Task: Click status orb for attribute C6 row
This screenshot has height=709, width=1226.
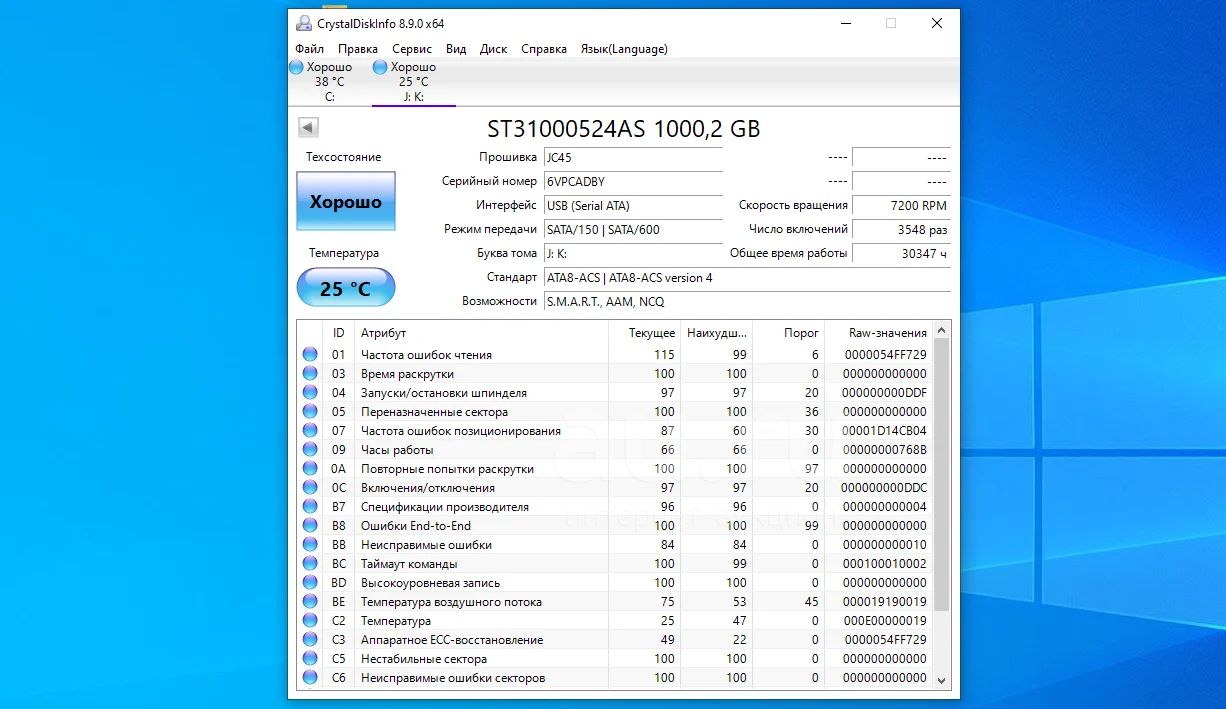Action: 310,678
